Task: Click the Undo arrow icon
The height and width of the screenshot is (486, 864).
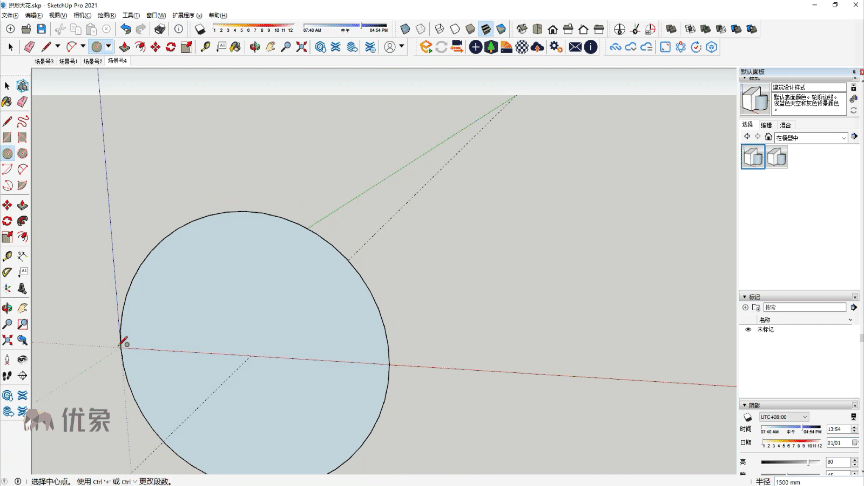Action: 125,29
